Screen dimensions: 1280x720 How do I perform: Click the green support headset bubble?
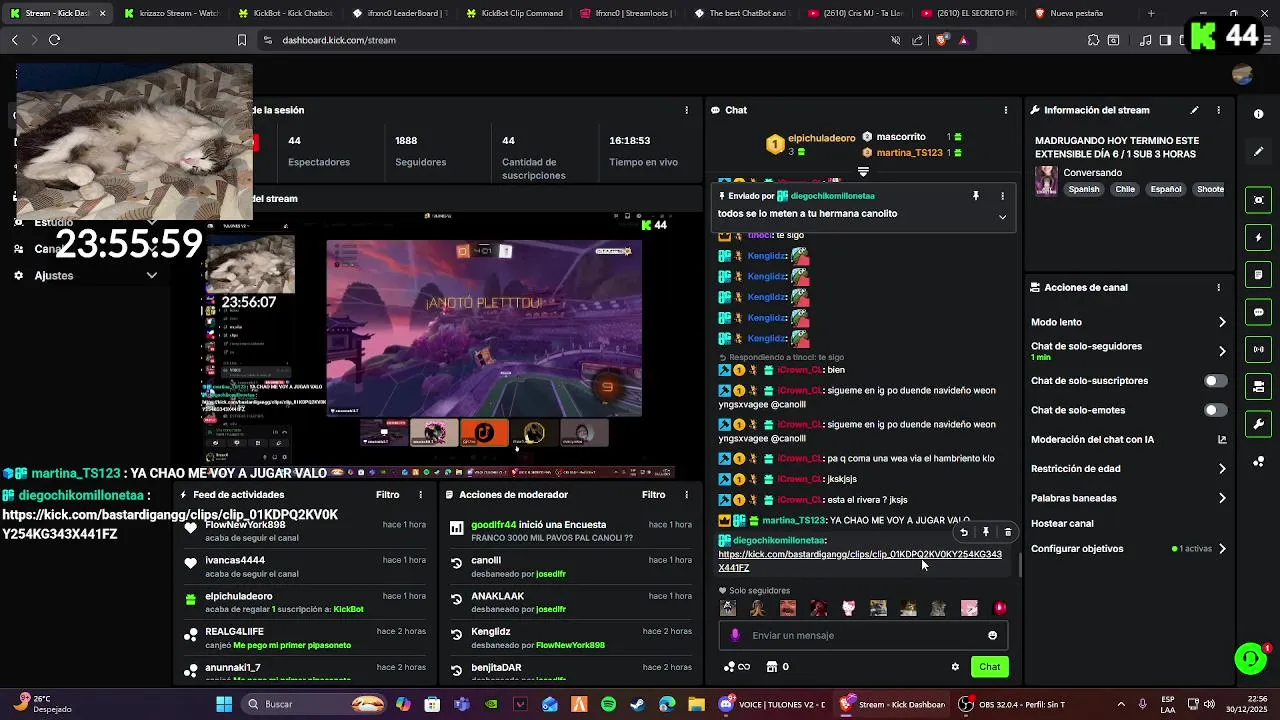(x=1249, y=658)
